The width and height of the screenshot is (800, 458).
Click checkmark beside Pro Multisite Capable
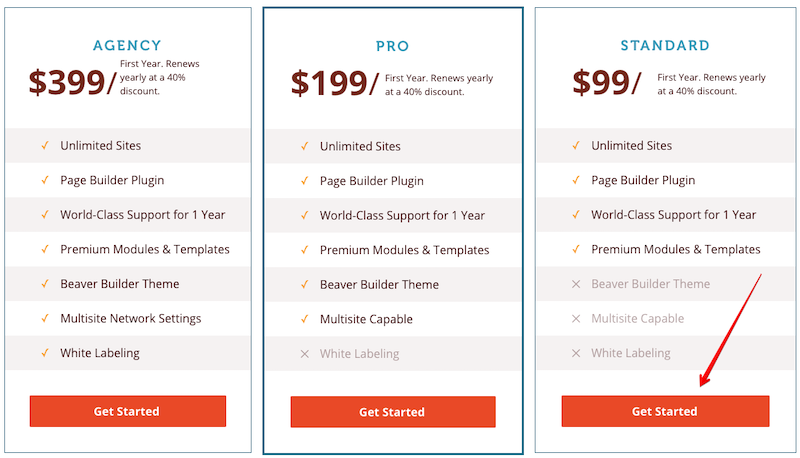(305, 319)
